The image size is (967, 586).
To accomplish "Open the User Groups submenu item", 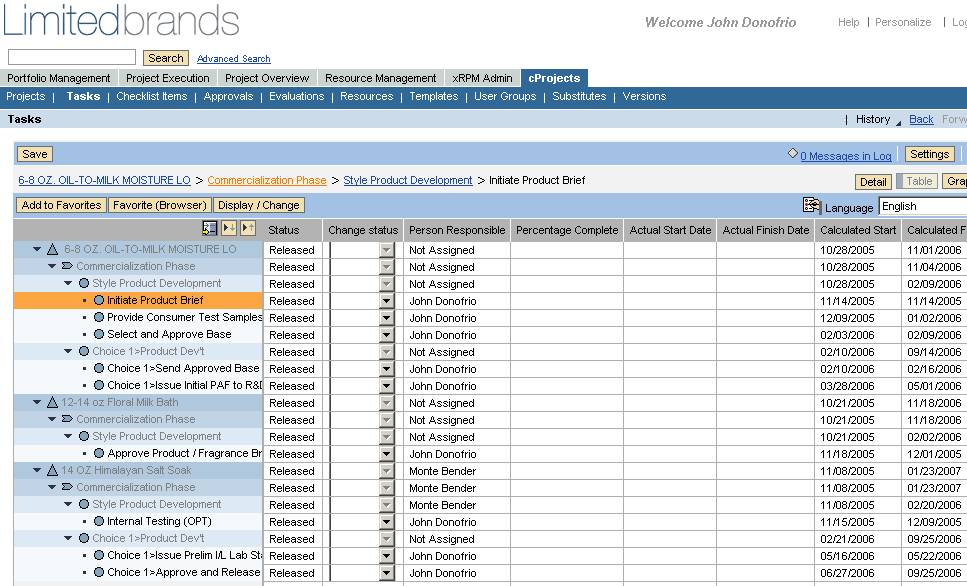I will [505, 96].
